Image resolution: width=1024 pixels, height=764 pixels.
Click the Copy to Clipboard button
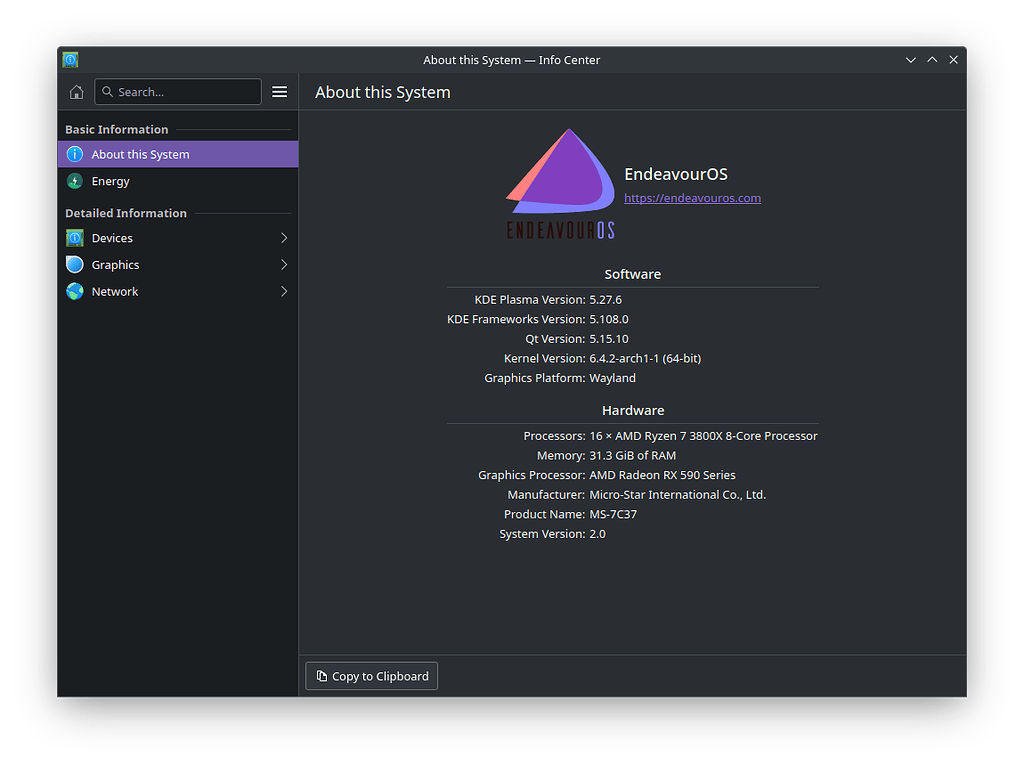coord(371,675)
